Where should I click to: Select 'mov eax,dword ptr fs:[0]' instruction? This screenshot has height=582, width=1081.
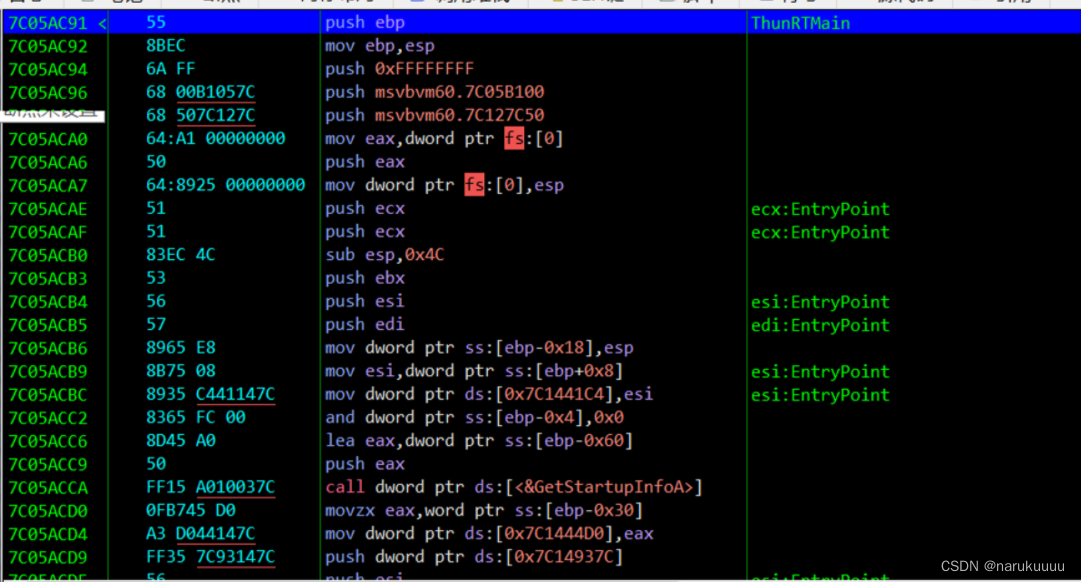coord(444,139)
